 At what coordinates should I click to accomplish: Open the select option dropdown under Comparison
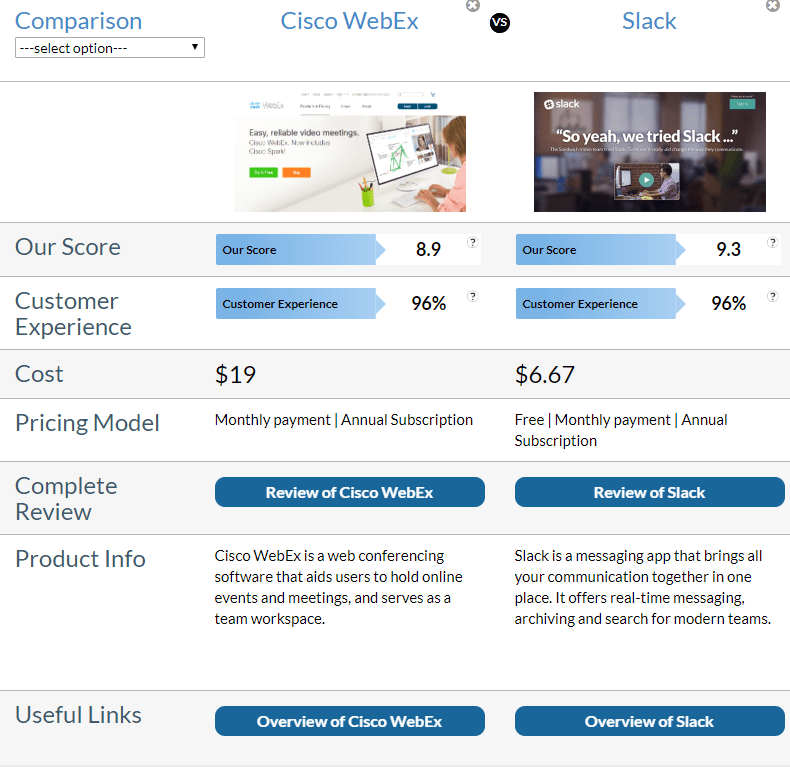[x=110, y=48]
